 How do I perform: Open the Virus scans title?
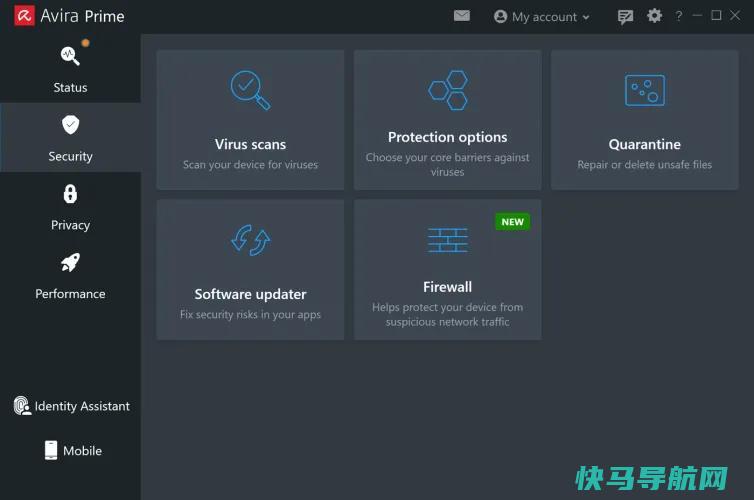pos(251,144)
